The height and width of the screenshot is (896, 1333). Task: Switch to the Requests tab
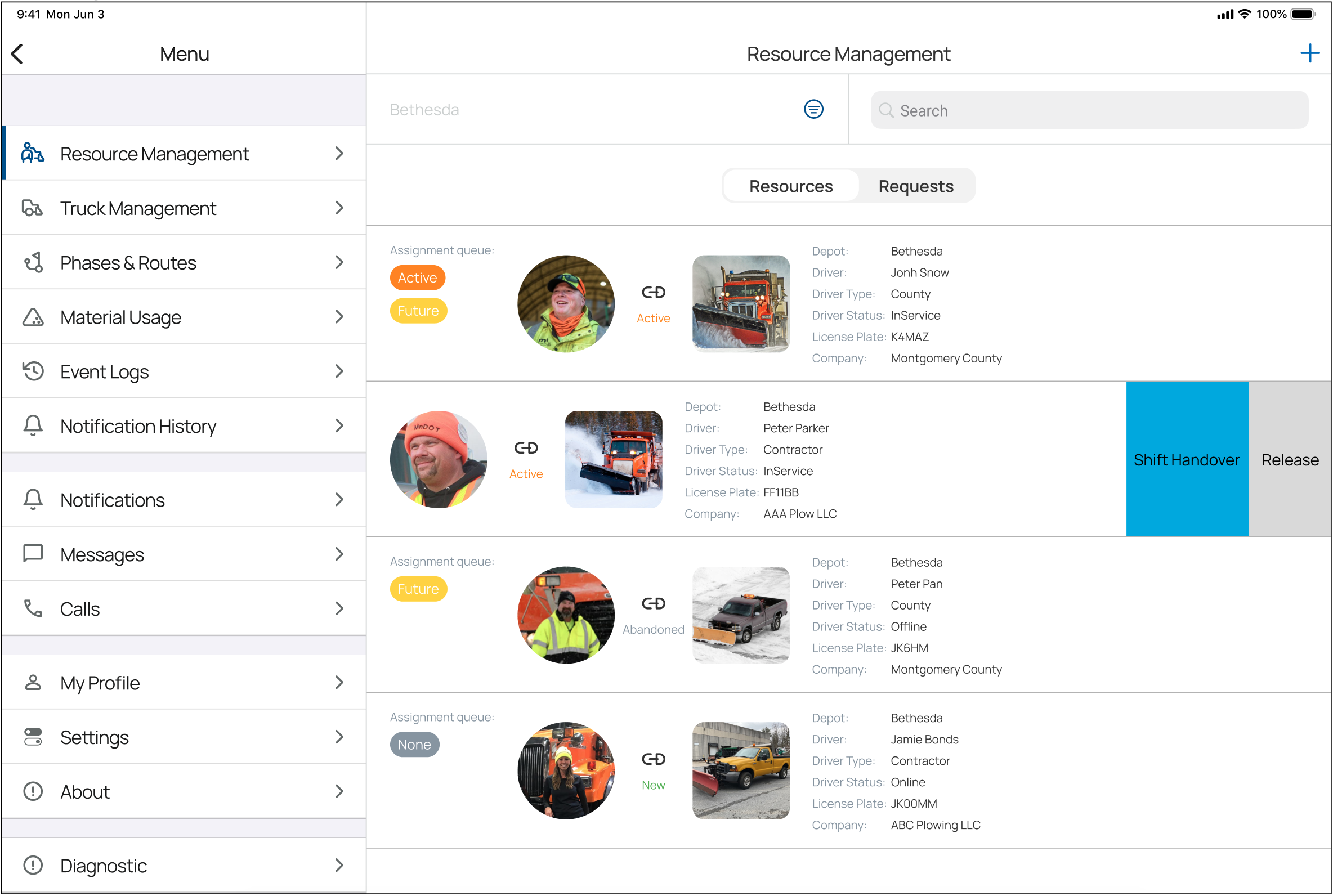click(x=915, y=186)
